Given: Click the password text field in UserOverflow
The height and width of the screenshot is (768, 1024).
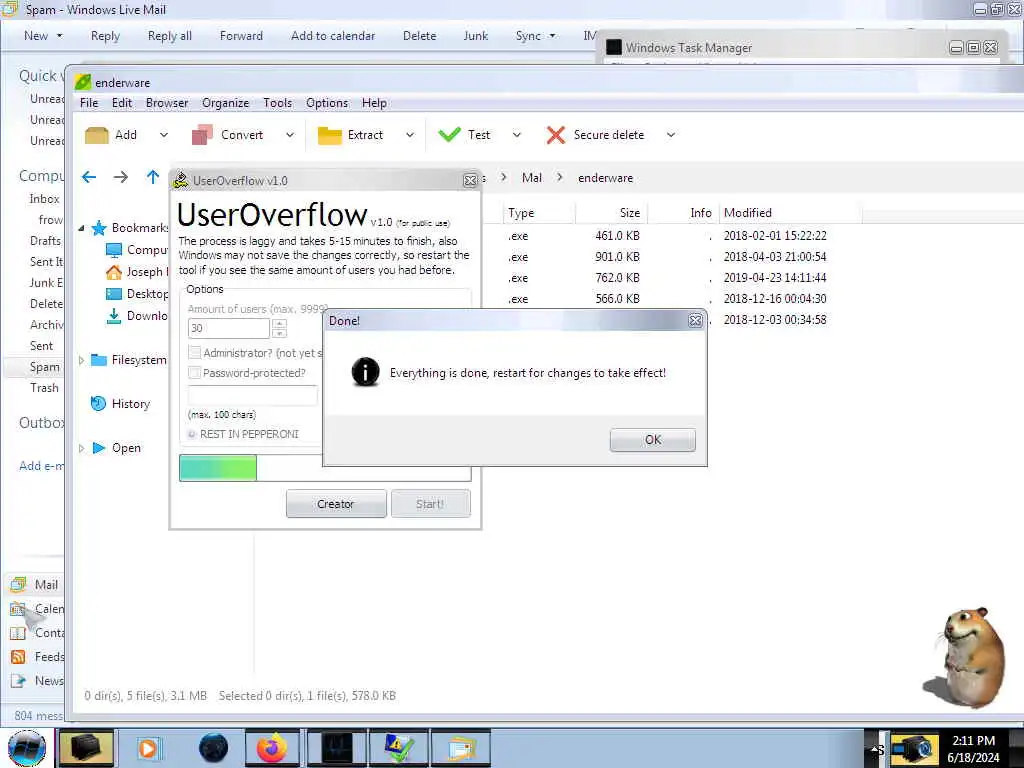Looking at the screenshot, I should coord(253,395).
